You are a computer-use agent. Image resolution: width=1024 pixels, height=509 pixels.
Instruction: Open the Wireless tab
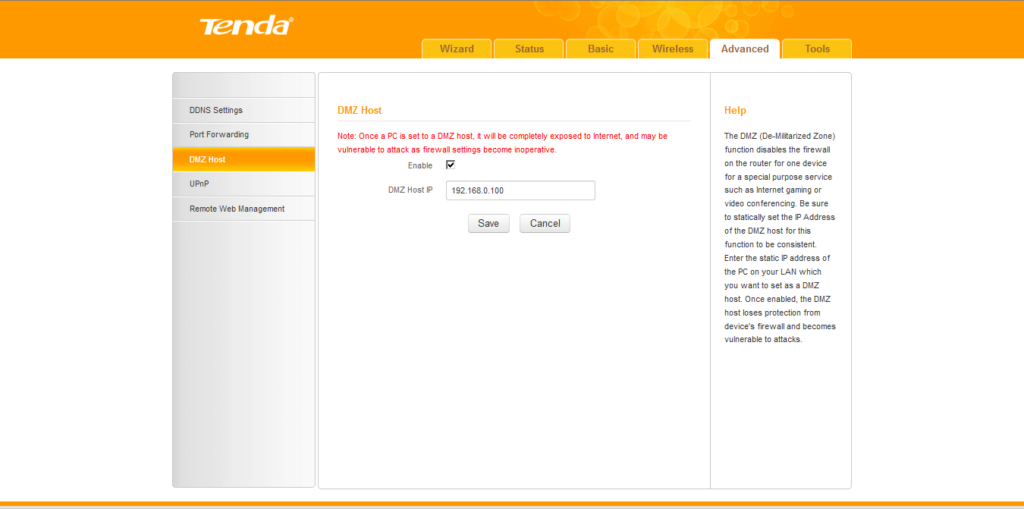672,49
